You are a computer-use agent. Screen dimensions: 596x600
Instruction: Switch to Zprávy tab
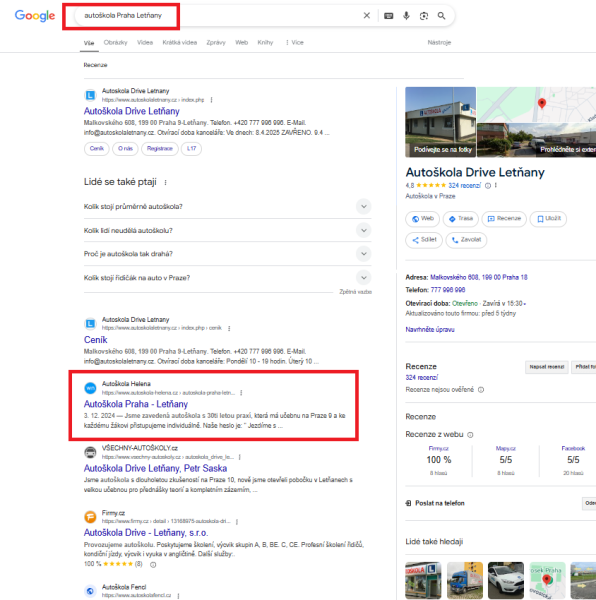pos(216,42)
